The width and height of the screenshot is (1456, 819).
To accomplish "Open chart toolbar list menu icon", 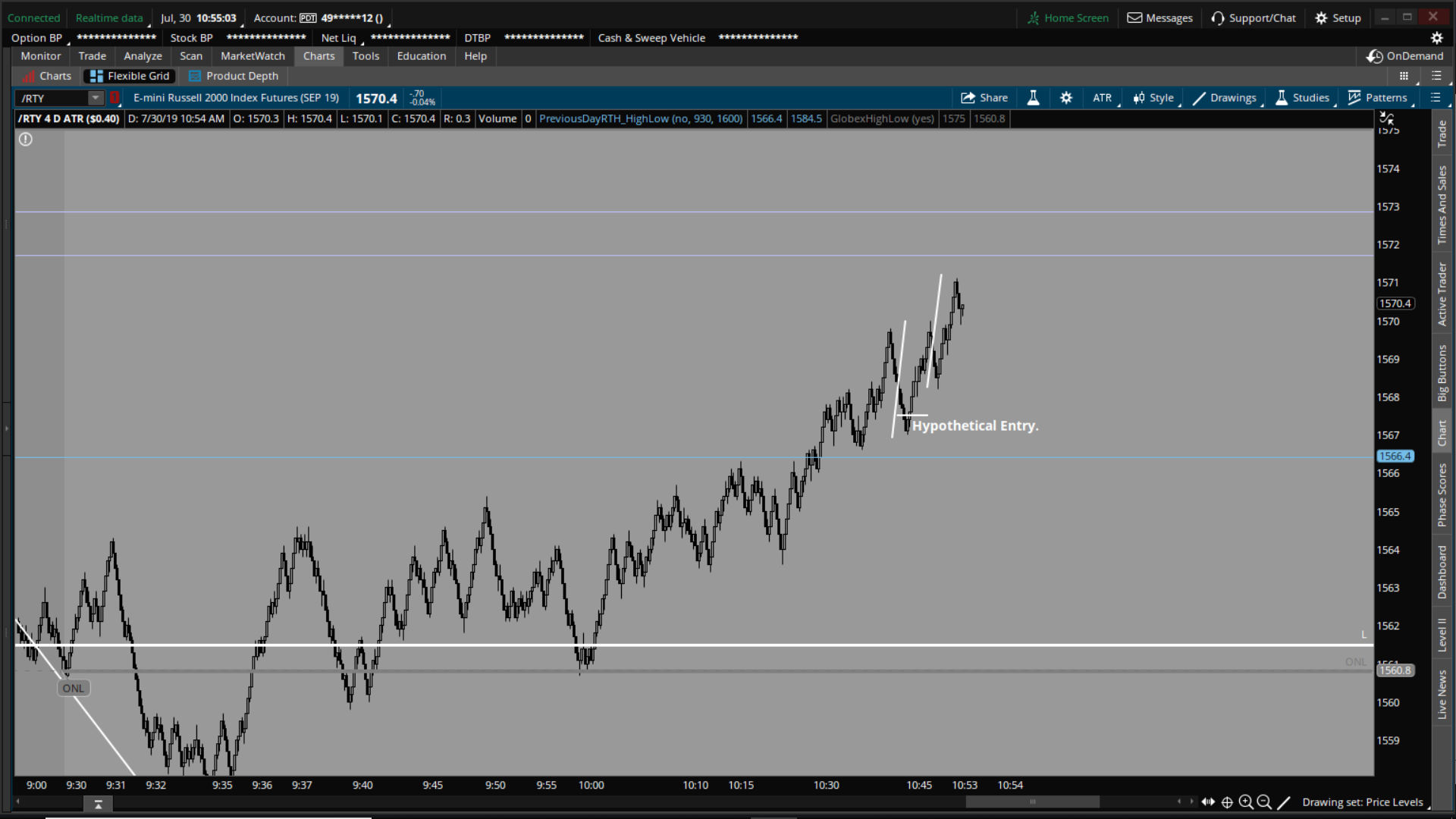I will coord(1435,98).
